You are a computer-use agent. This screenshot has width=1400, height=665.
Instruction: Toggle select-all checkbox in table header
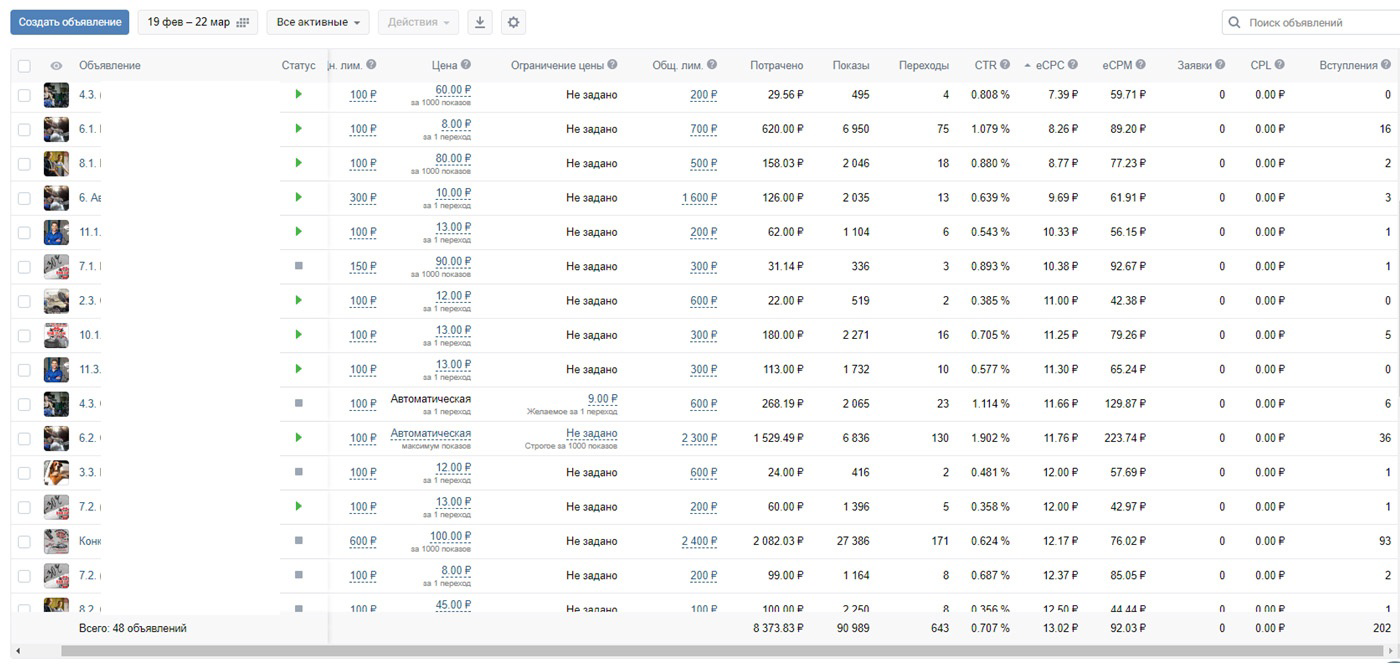[x=24, y=66]
